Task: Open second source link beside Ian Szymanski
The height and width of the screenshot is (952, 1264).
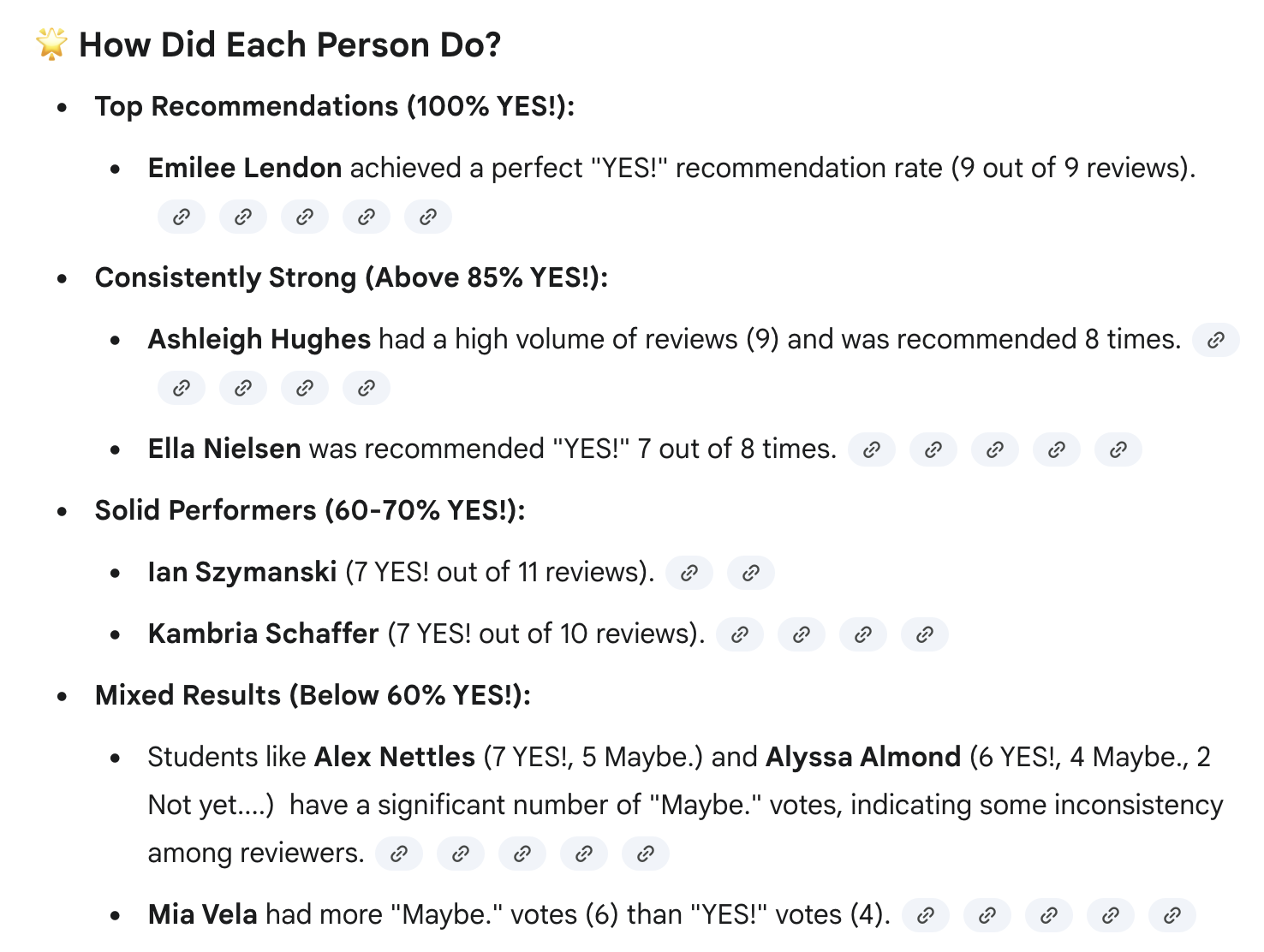Action: [x=751, y=573]
